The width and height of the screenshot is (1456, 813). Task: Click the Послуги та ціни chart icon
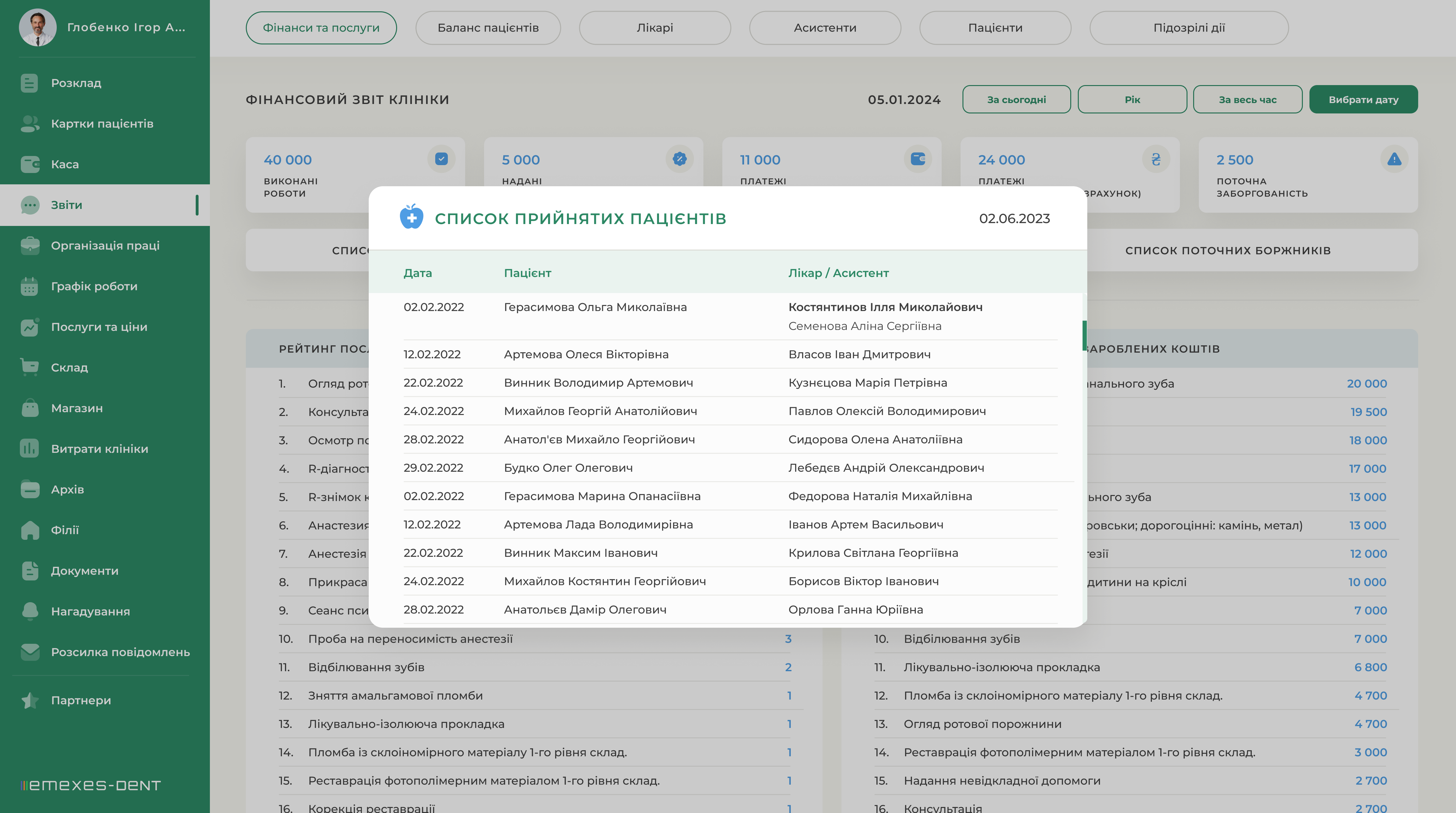(x=29, y=327)
